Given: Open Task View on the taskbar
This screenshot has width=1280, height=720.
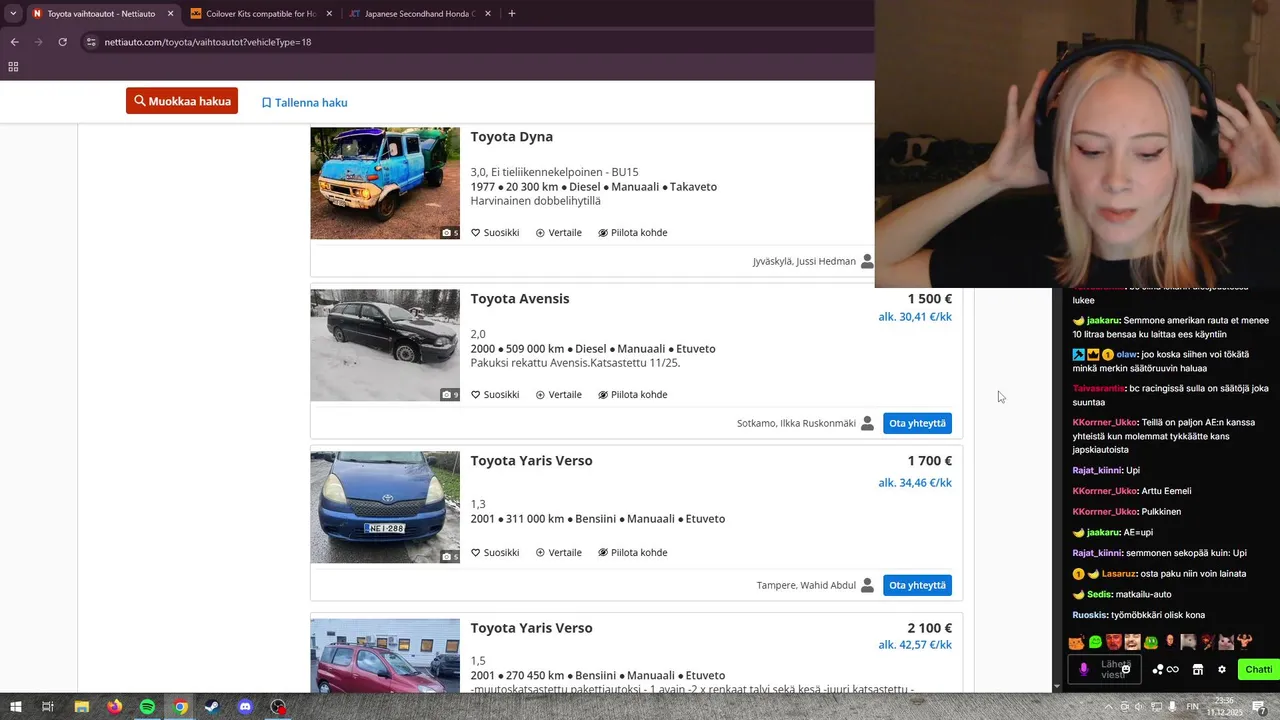Looking at the screenshot, I should click(47, 707).
